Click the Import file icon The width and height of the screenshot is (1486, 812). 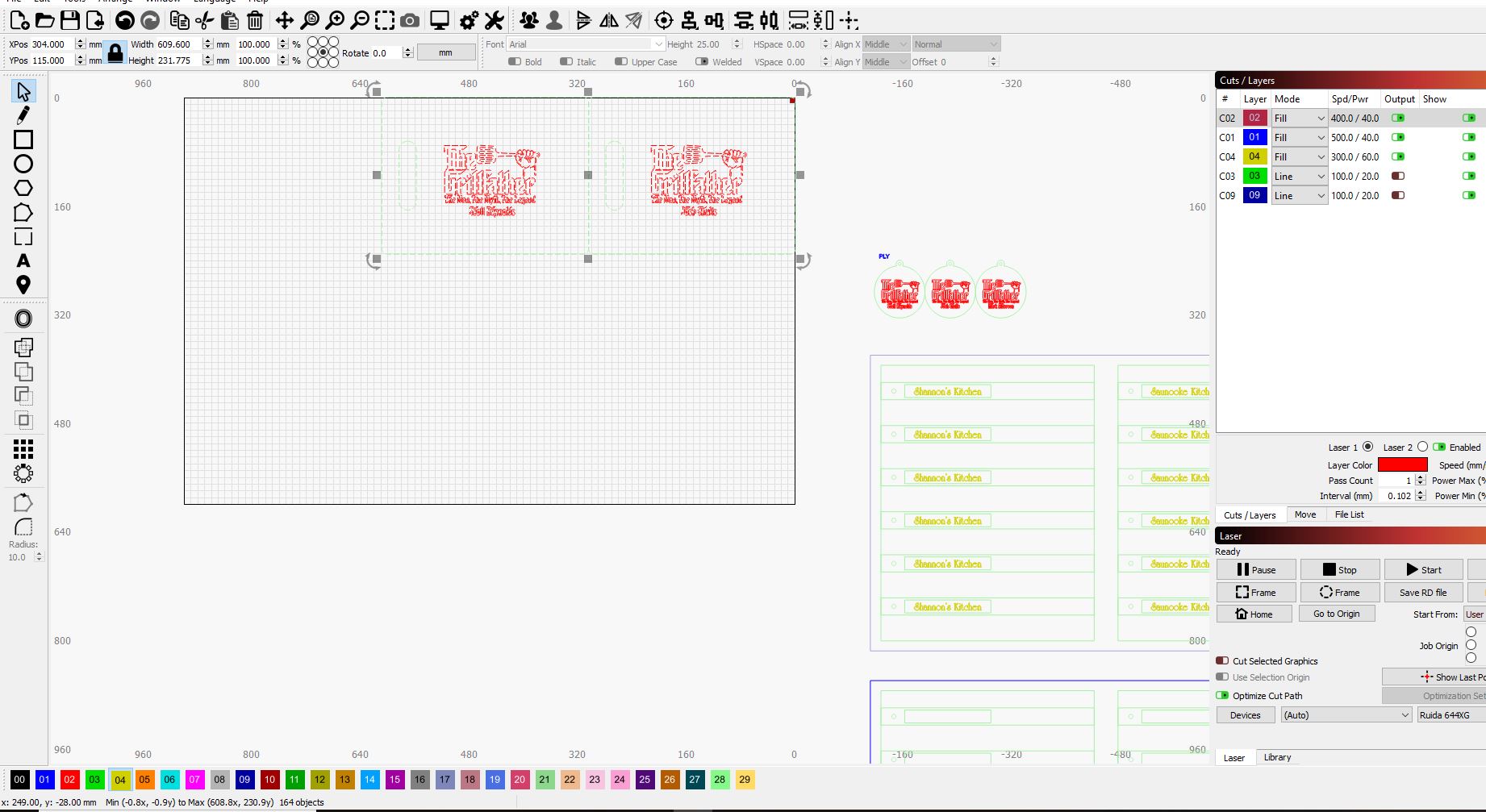tap(95, 20)
